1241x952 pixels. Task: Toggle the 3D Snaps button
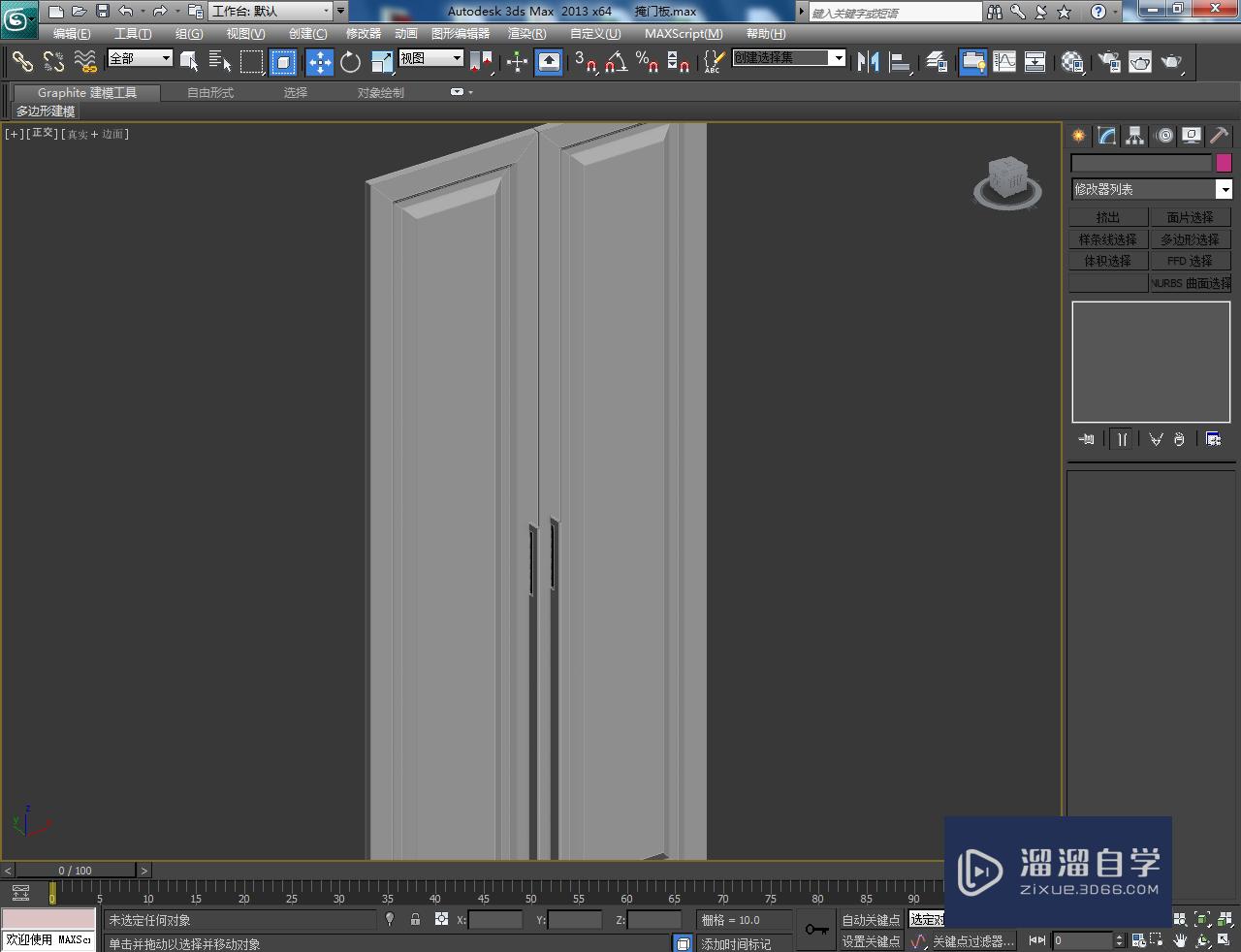click(584, 62)
